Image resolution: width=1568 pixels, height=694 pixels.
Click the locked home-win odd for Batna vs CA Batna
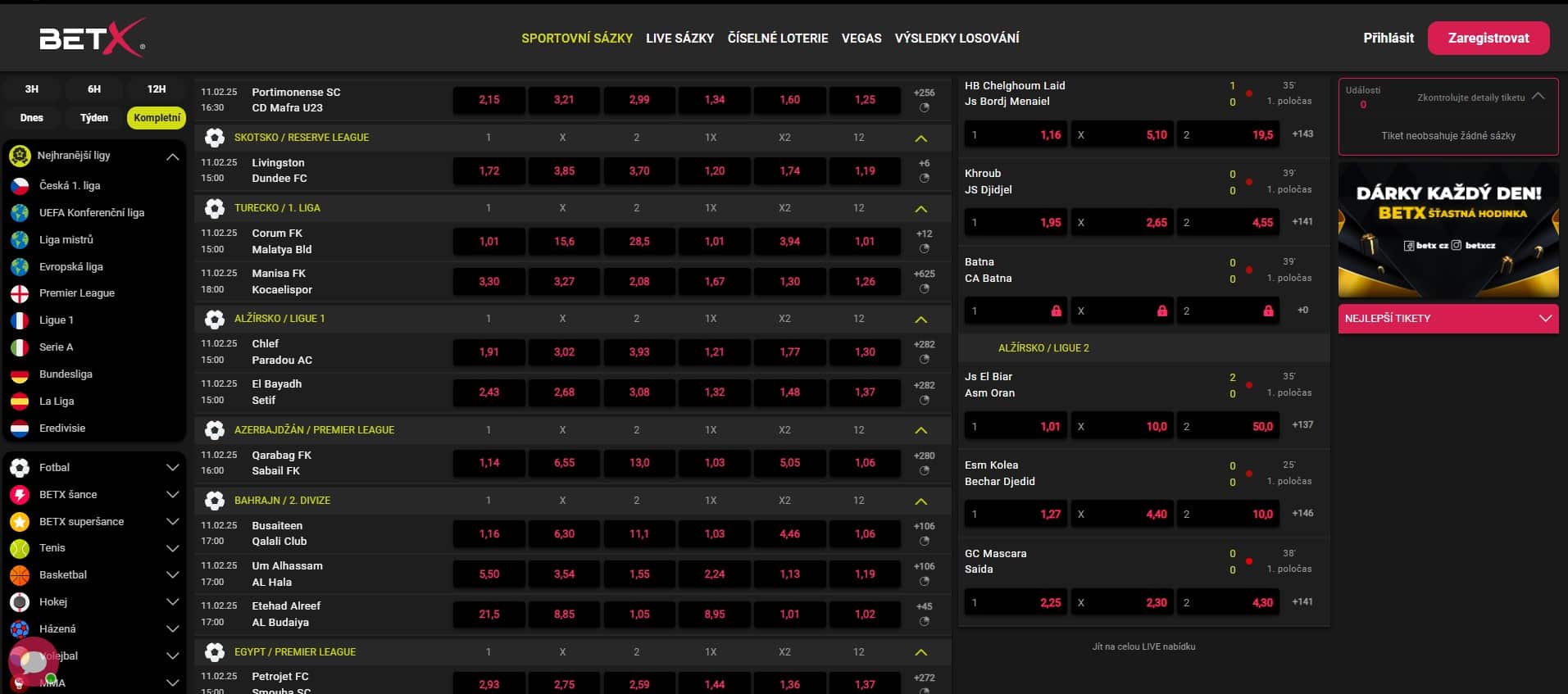click(1016, 311)
